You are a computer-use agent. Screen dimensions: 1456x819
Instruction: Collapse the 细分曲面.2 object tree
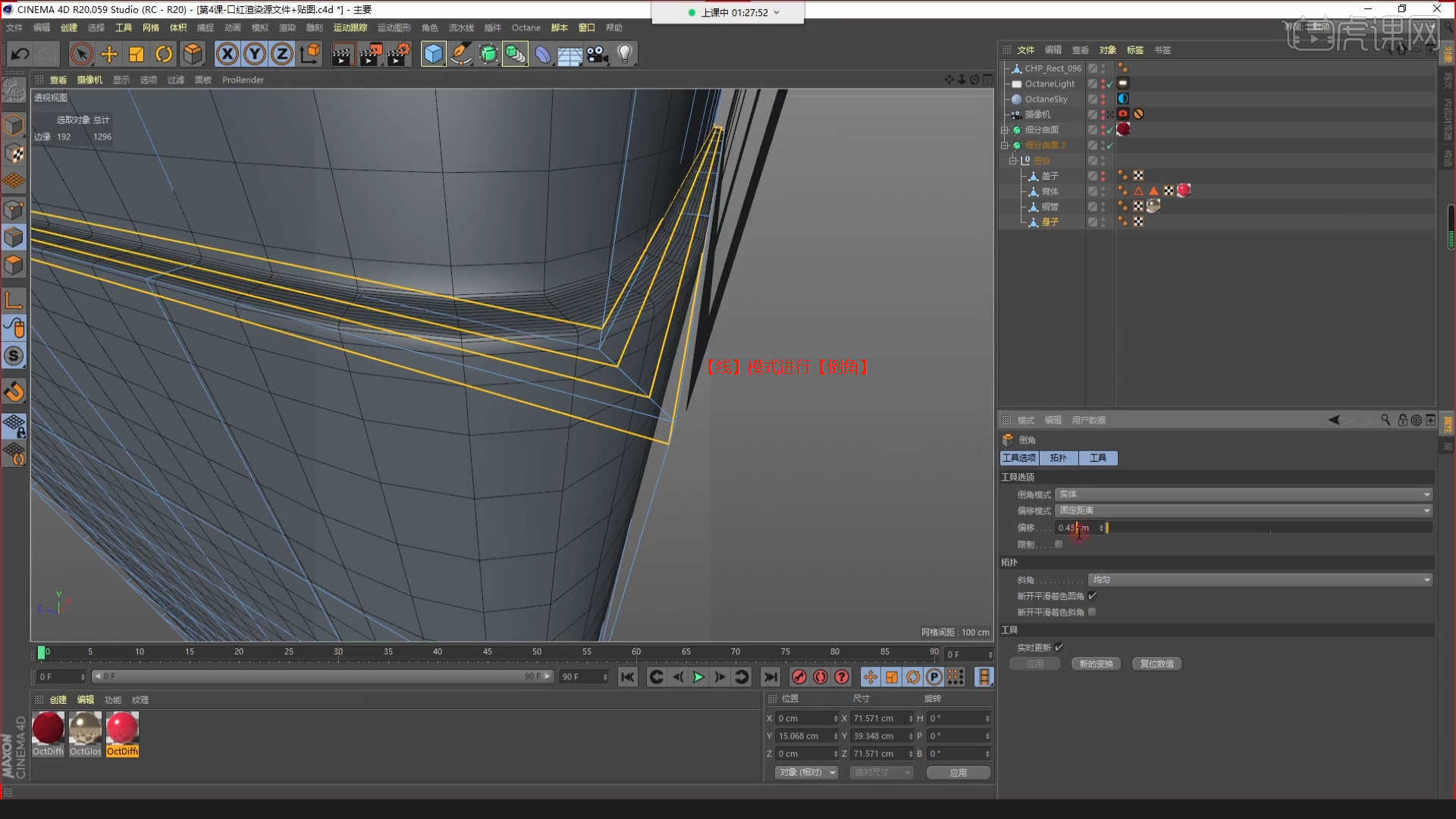(x=1005, y=145)
